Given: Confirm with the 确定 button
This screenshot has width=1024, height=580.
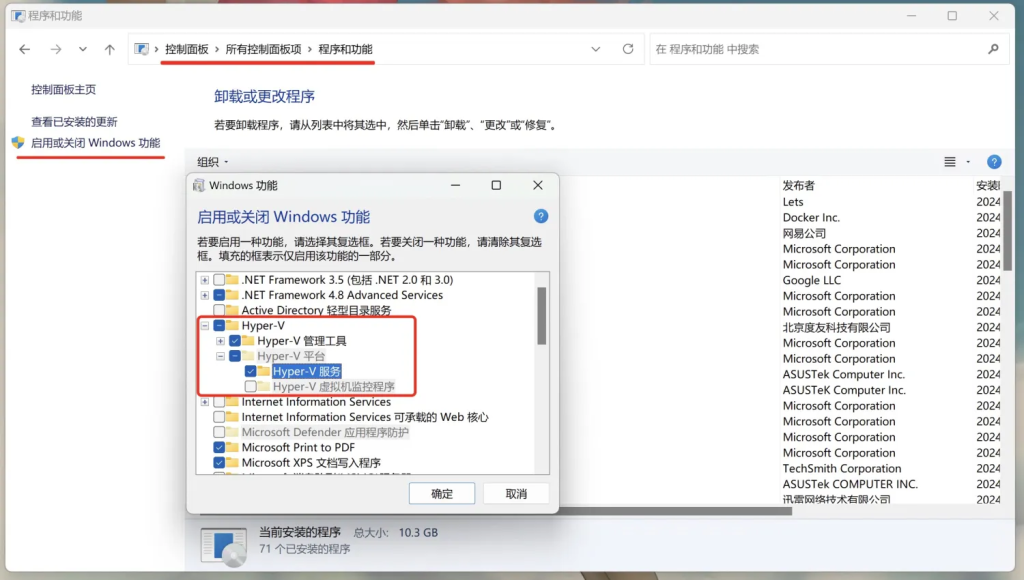Looking at the screenshot, I should 442,494.
